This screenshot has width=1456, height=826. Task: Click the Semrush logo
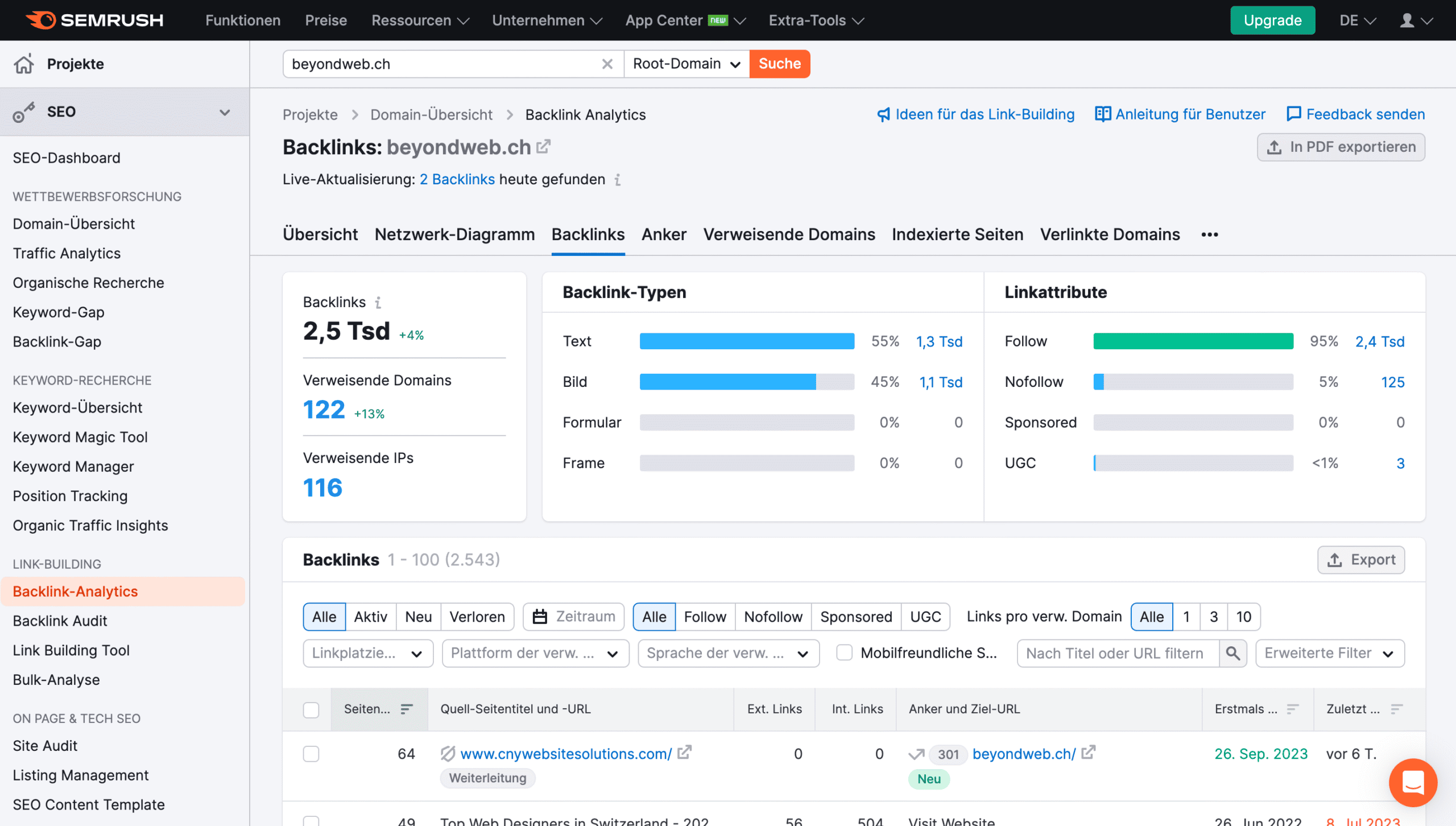tap(94, 20)
